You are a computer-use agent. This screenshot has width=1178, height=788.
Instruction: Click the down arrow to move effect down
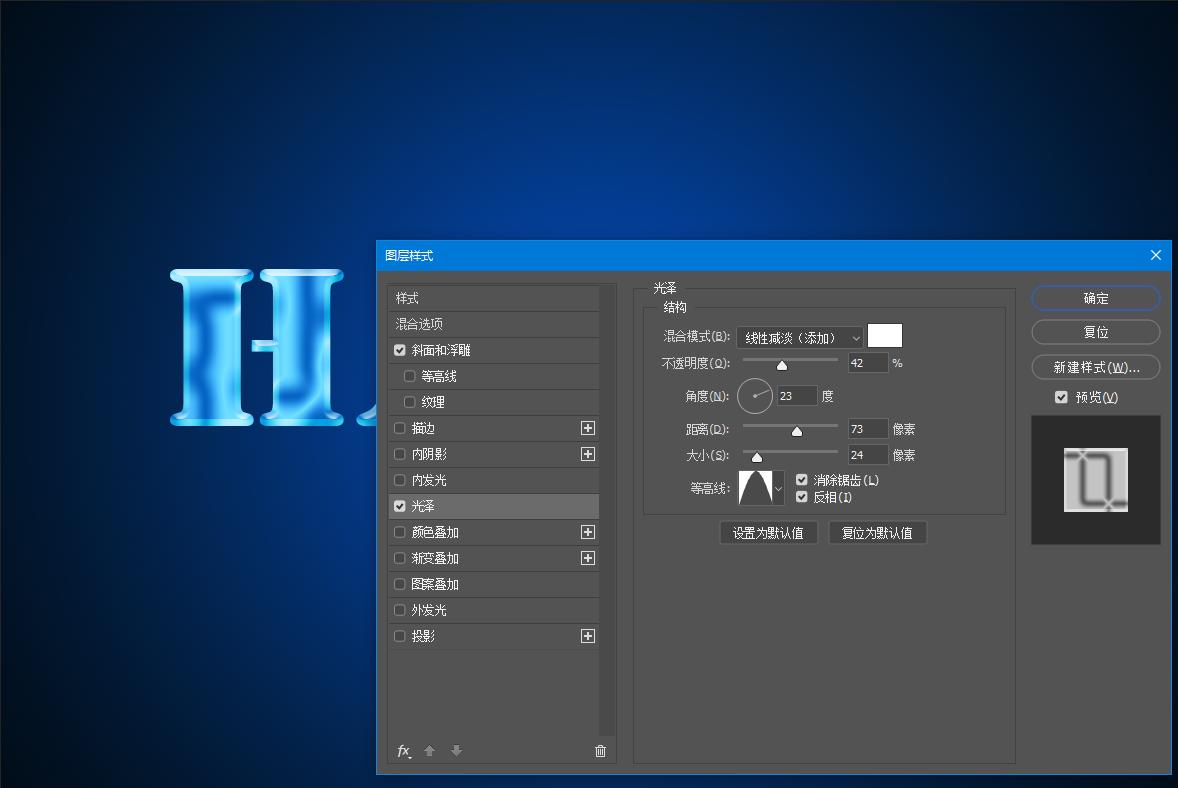(456, 751)
